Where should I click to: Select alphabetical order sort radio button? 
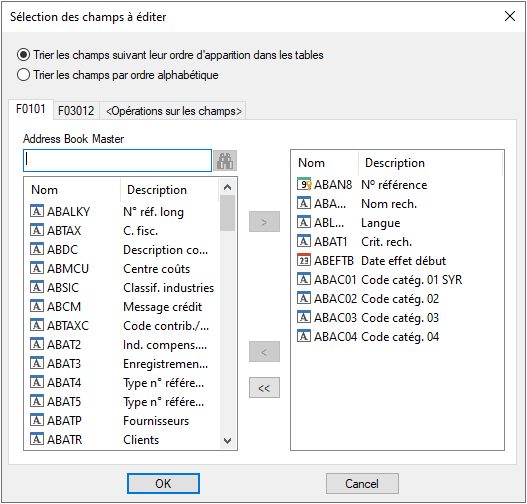23,75
